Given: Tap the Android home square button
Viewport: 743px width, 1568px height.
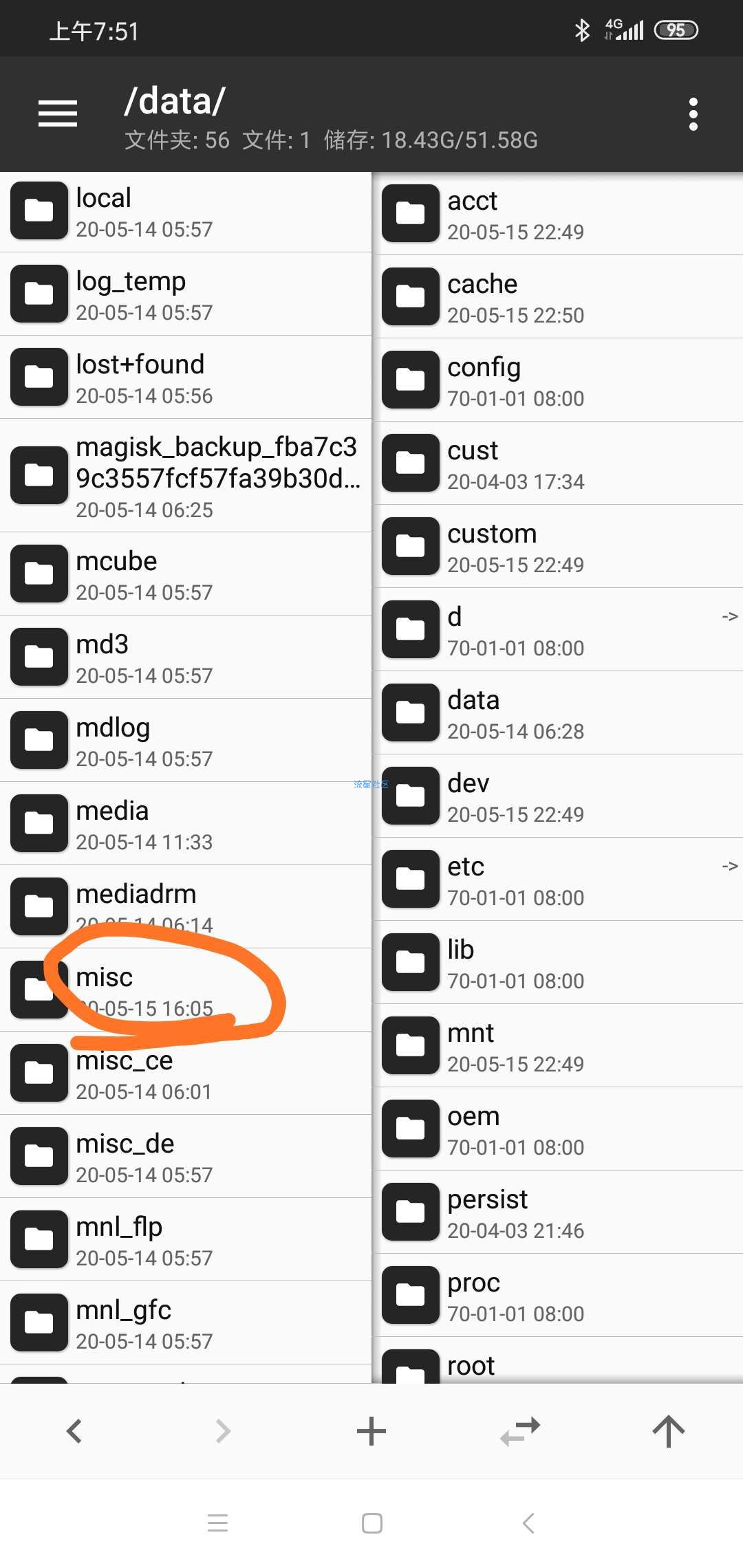Looking at the screenshot, I should tap(372, 1523).
